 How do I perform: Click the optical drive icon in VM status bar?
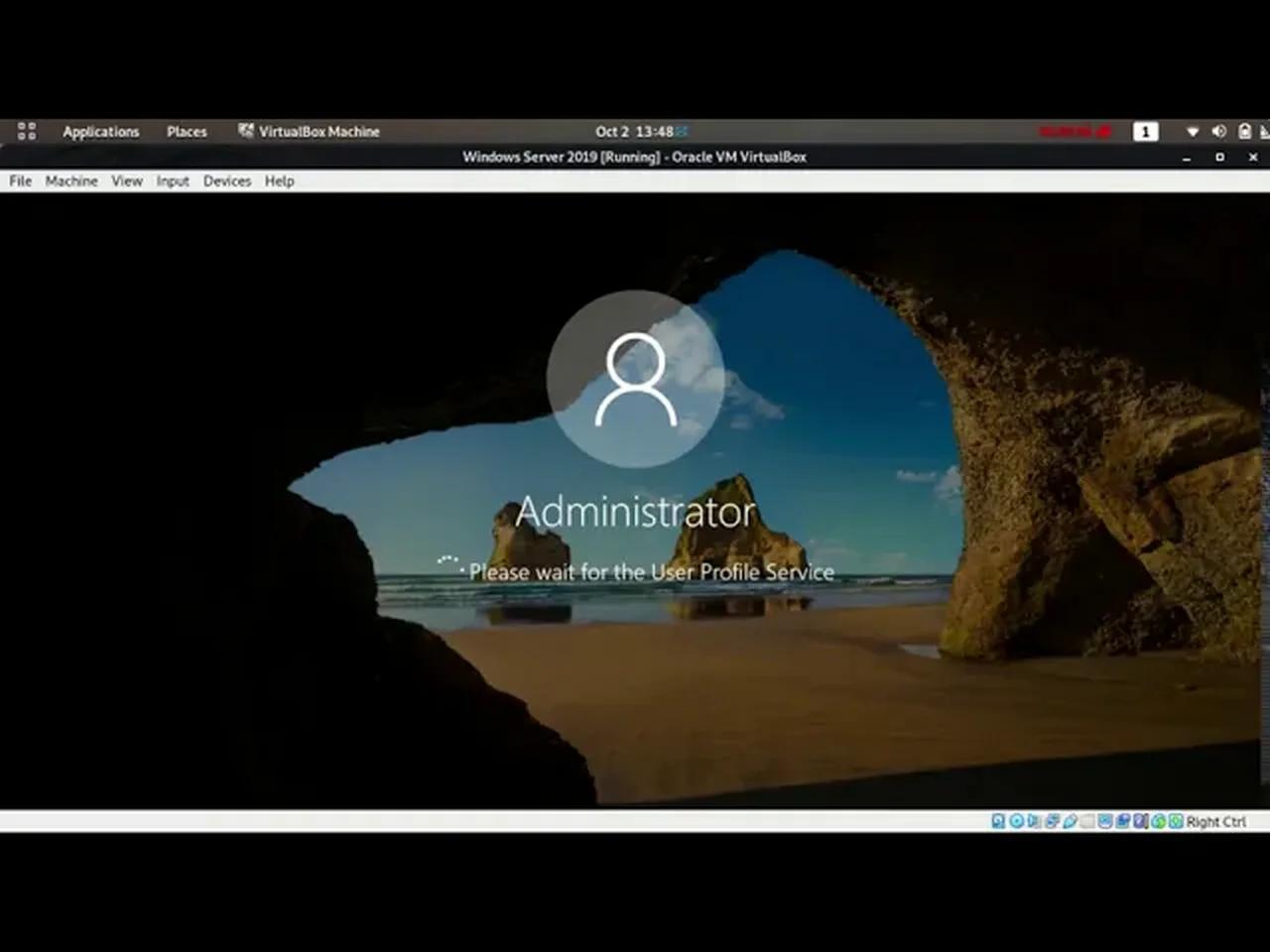click(1016, 821)
